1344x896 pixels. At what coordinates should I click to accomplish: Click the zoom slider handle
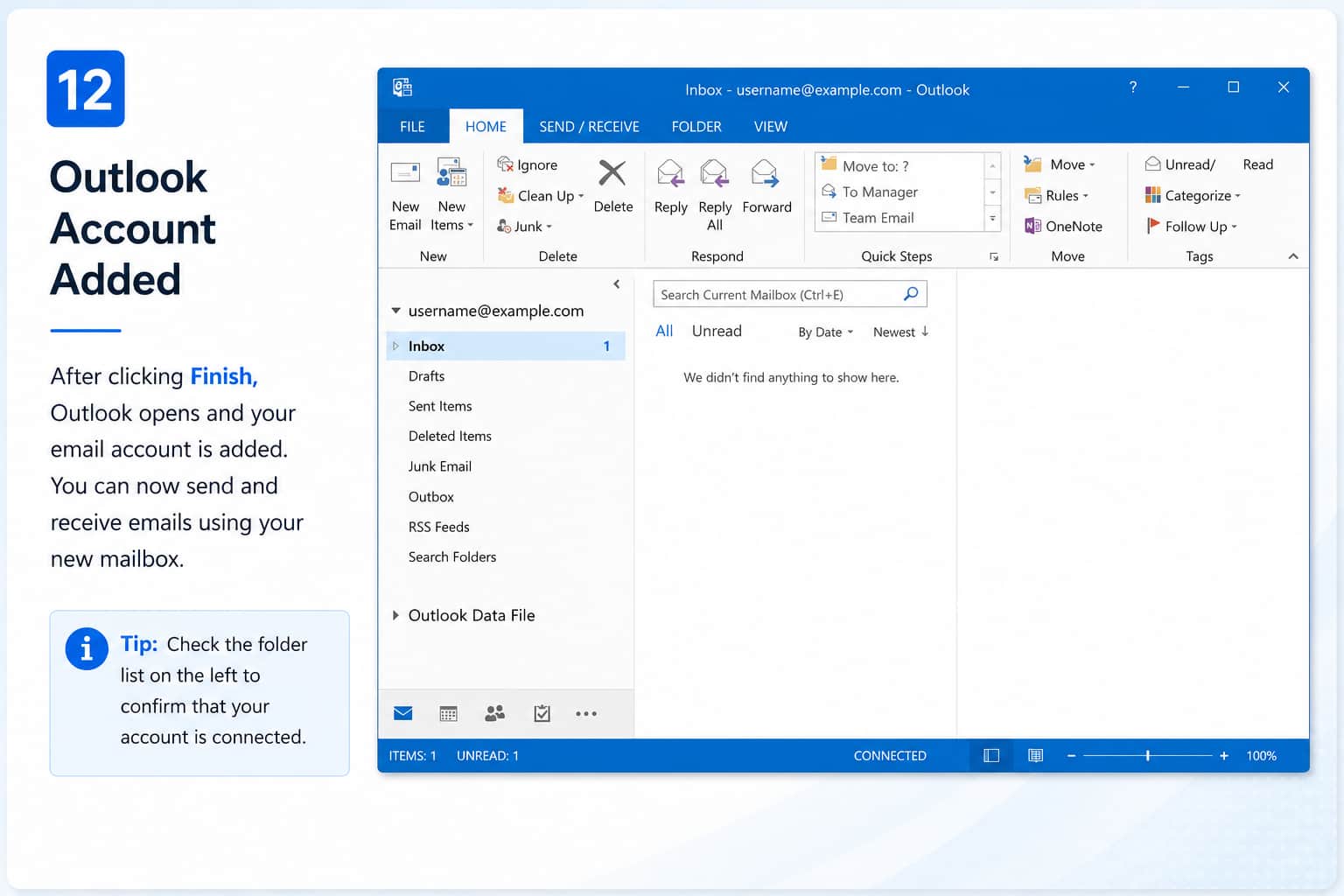(1148, 755)
